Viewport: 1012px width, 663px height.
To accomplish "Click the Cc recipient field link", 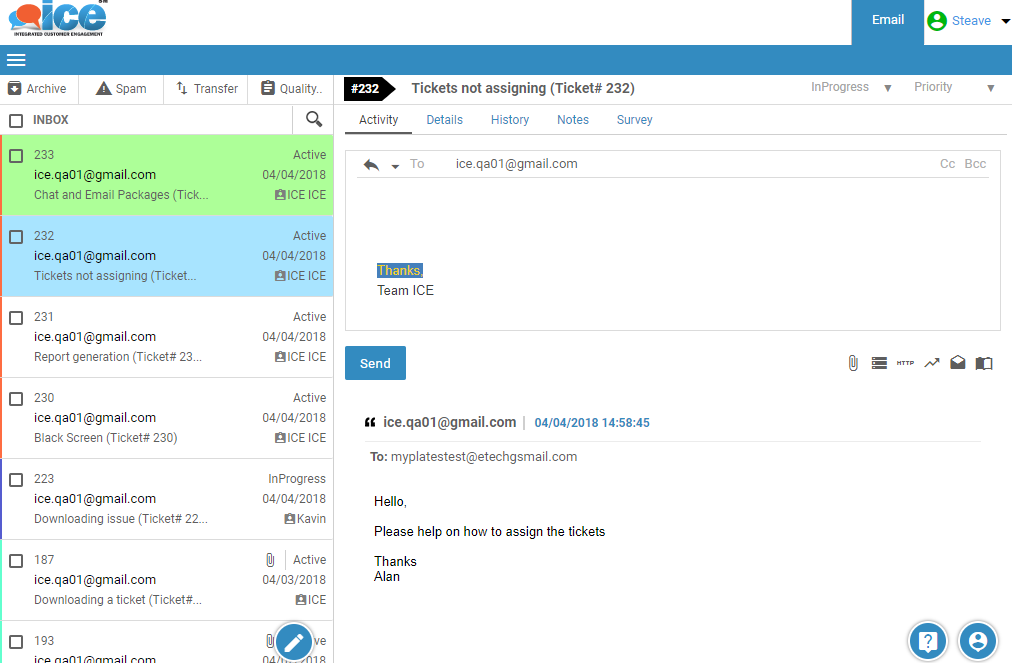I will (x=947, y=164).
